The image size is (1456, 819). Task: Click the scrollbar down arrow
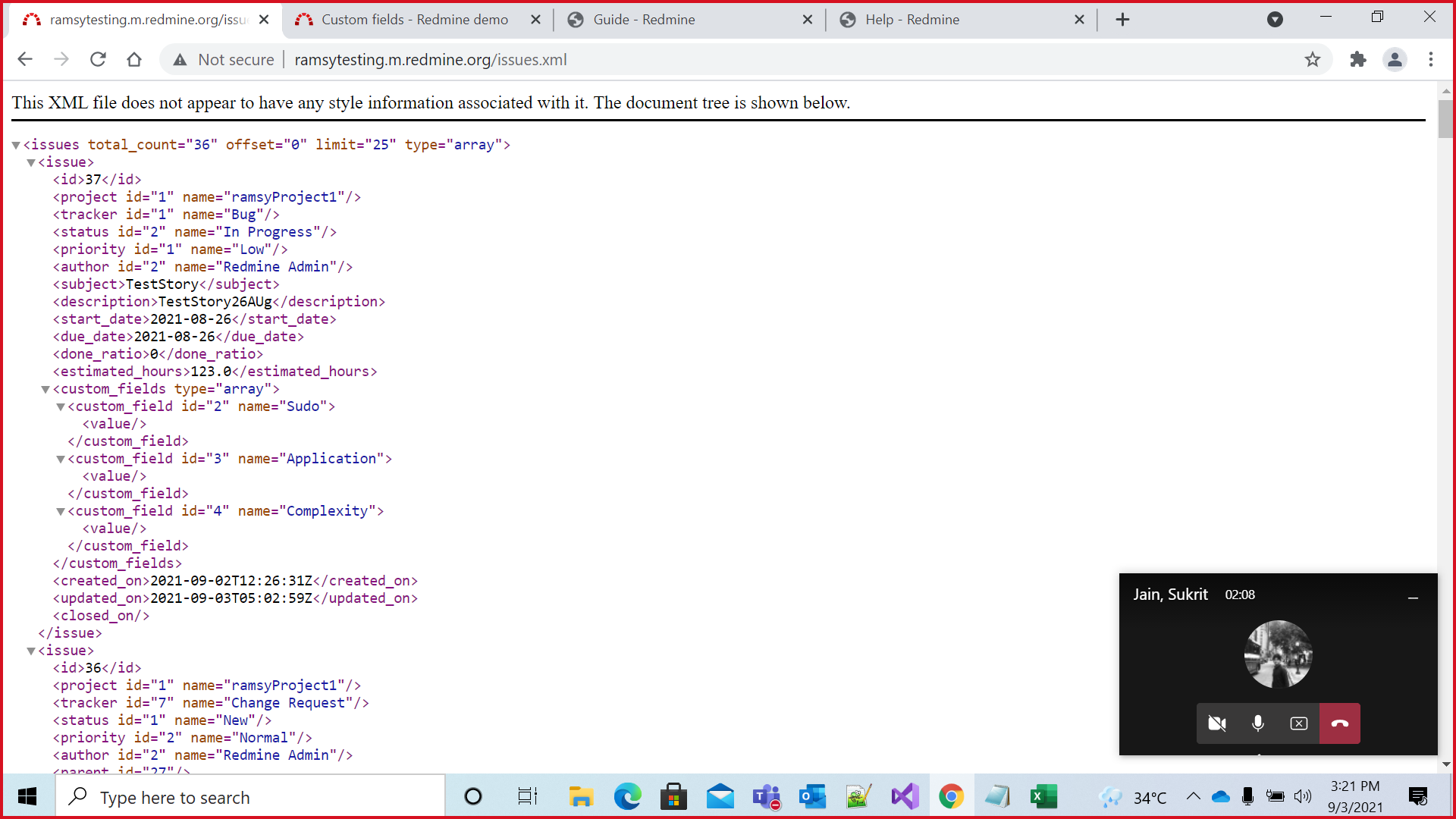(x=1445, y=764)
